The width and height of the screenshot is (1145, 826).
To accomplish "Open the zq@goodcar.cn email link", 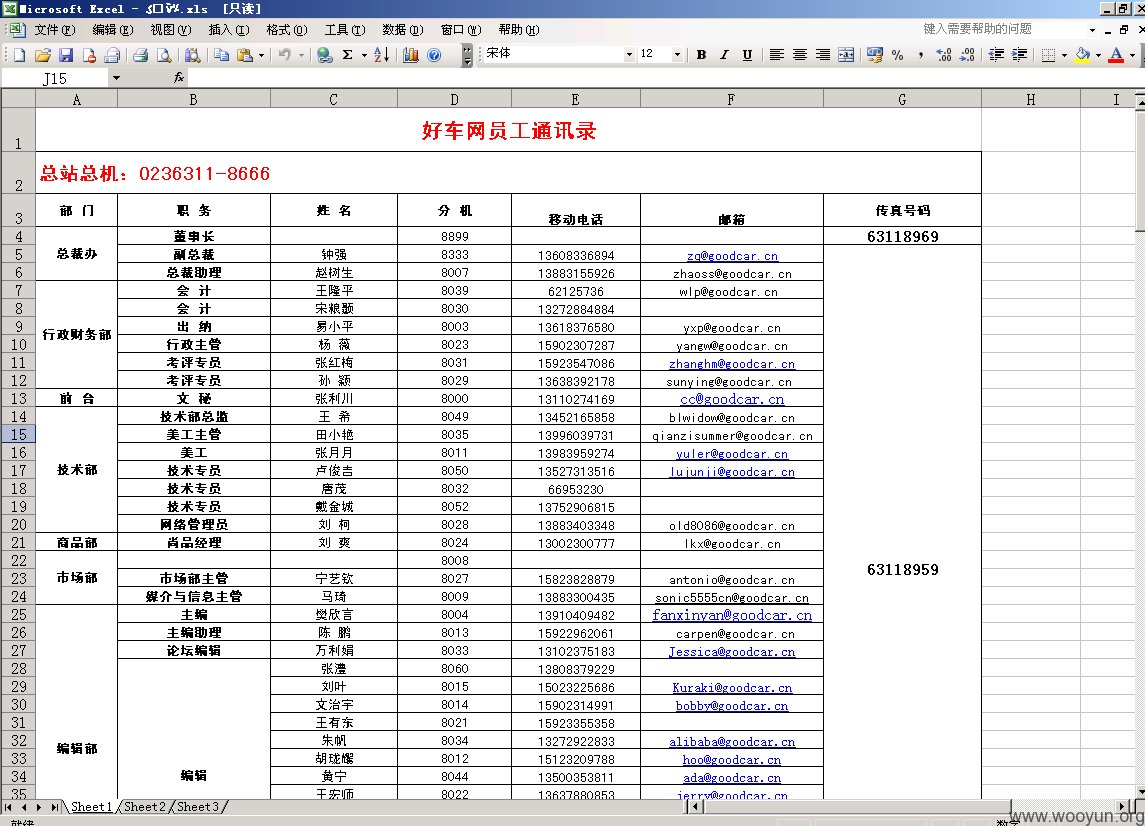I will 732,256.
